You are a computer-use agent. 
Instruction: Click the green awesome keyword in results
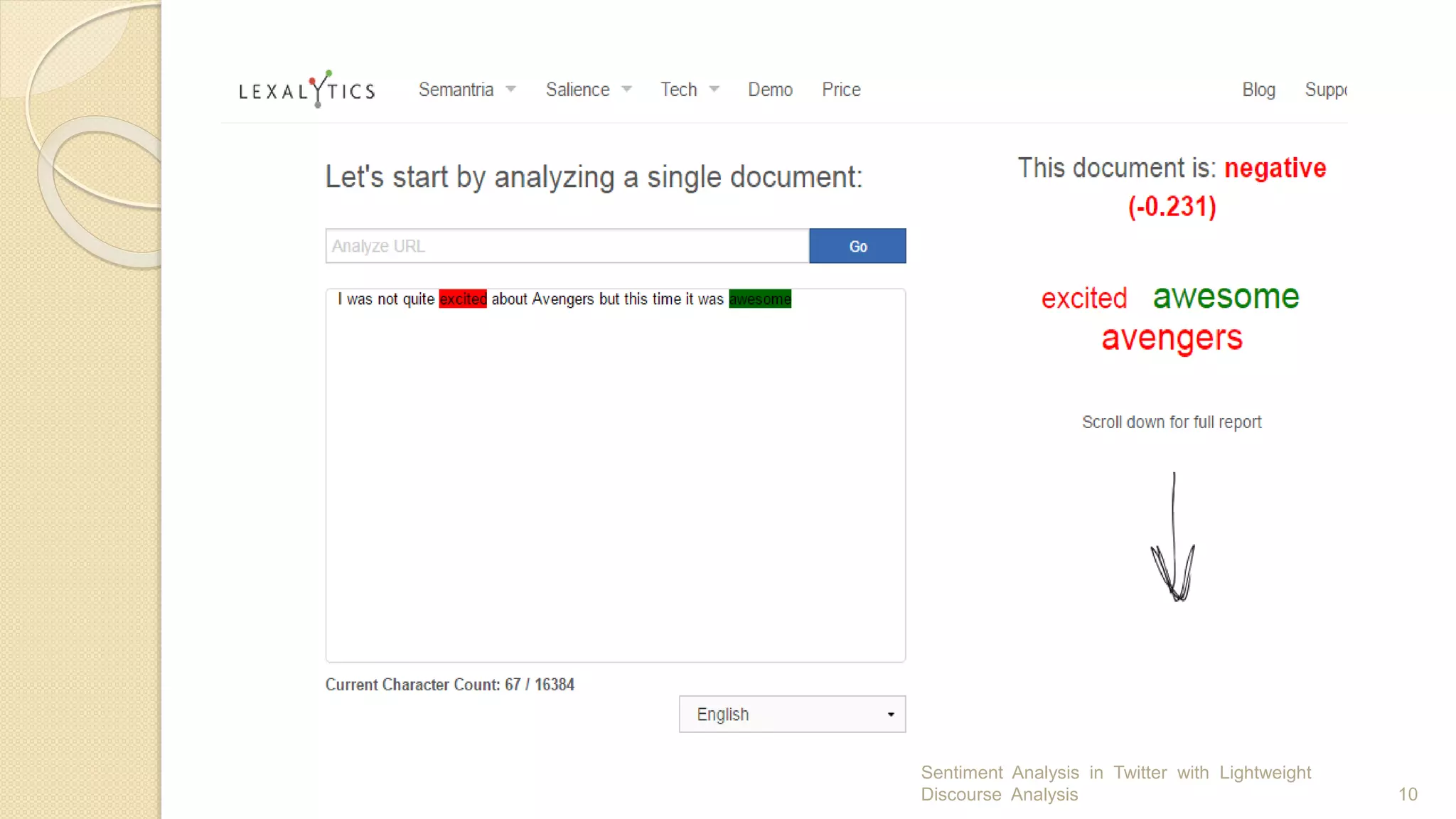coord(1226,296)
